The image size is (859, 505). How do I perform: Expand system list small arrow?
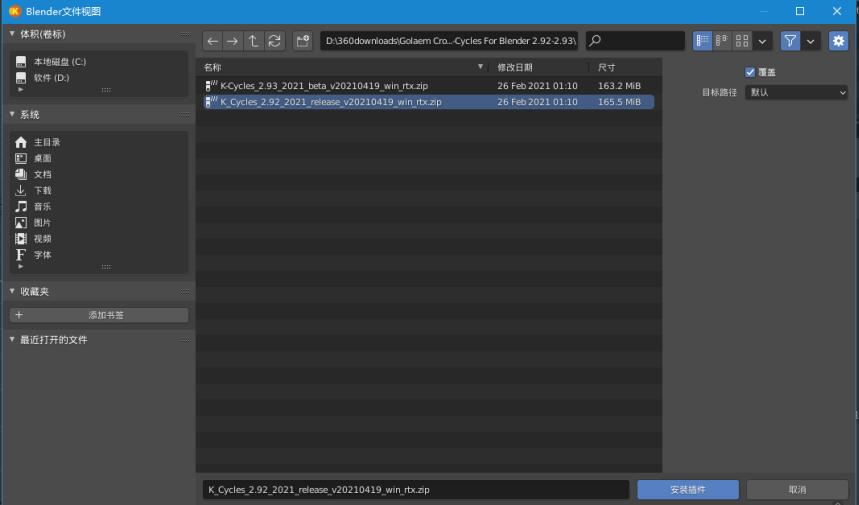pos(21,267)
